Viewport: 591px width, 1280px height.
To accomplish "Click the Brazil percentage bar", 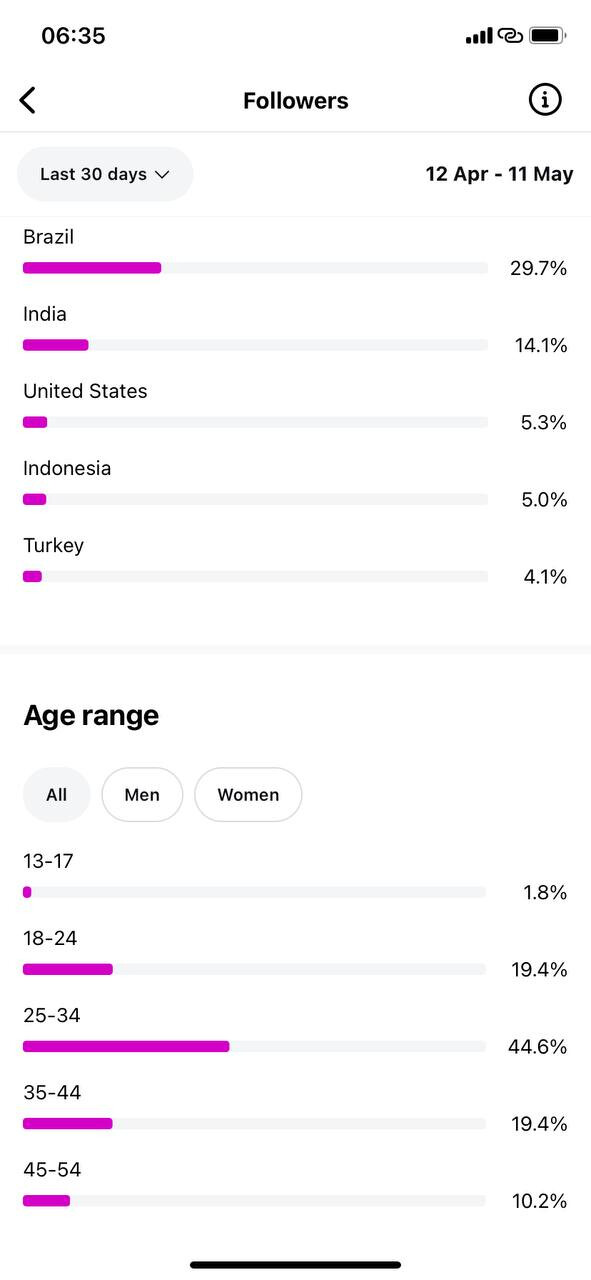I will [255, 268].
